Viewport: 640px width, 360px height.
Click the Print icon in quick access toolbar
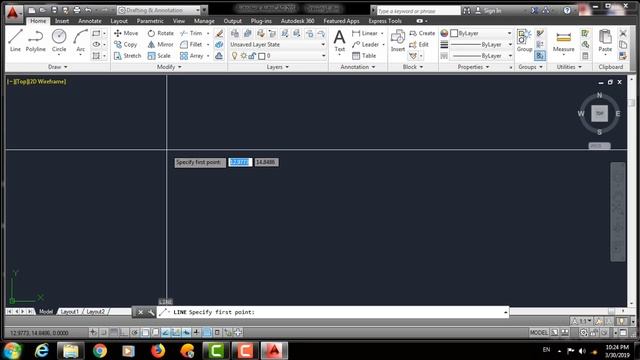(x=77, y=10)
